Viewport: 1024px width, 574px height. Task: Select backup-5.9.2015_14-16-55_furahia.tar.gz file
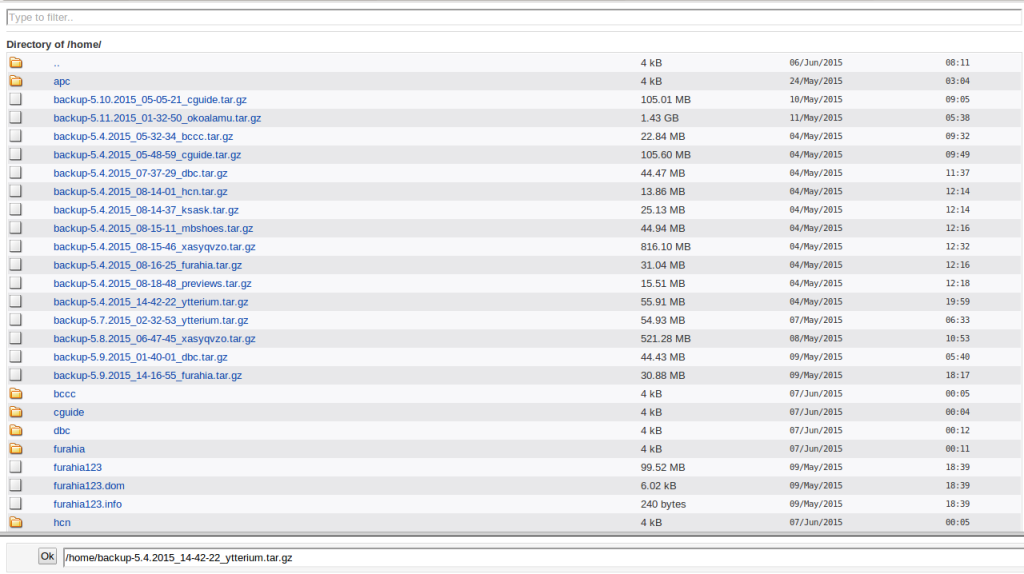(147, 375)
